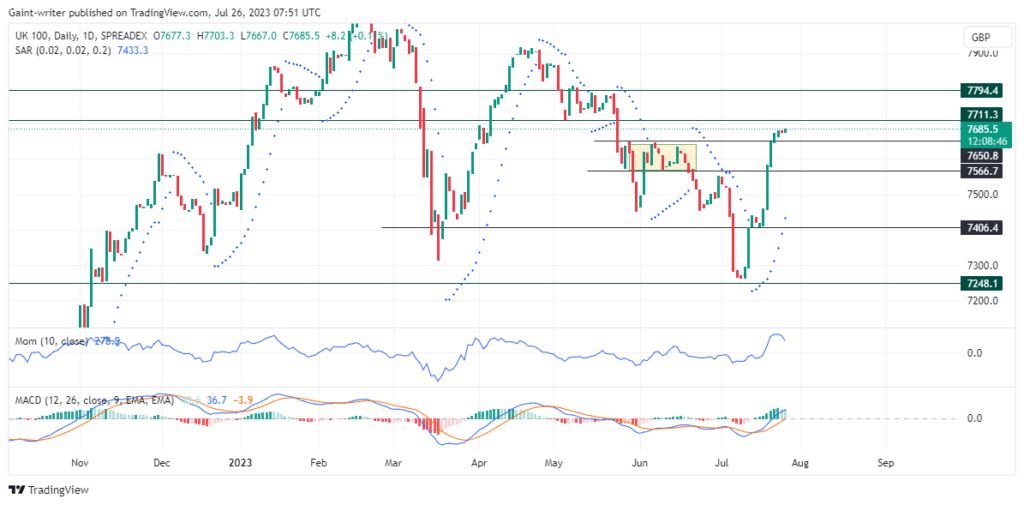
Task: Click the Aug label on time axis
Action: tap(800, 462)
